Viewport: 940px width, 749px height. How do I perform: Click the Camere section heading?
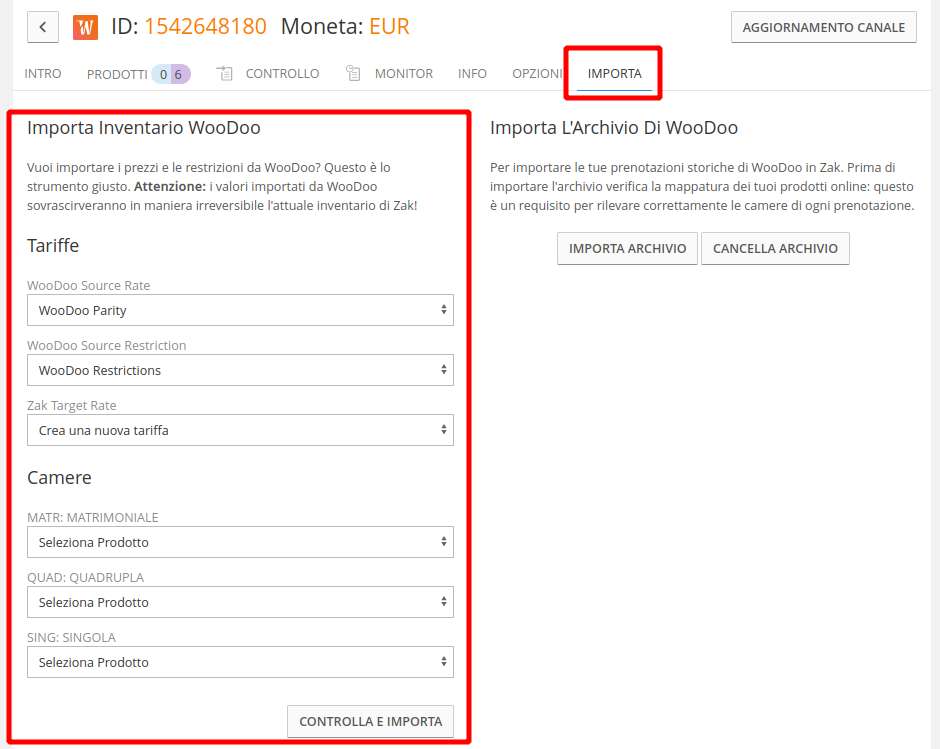59,478
